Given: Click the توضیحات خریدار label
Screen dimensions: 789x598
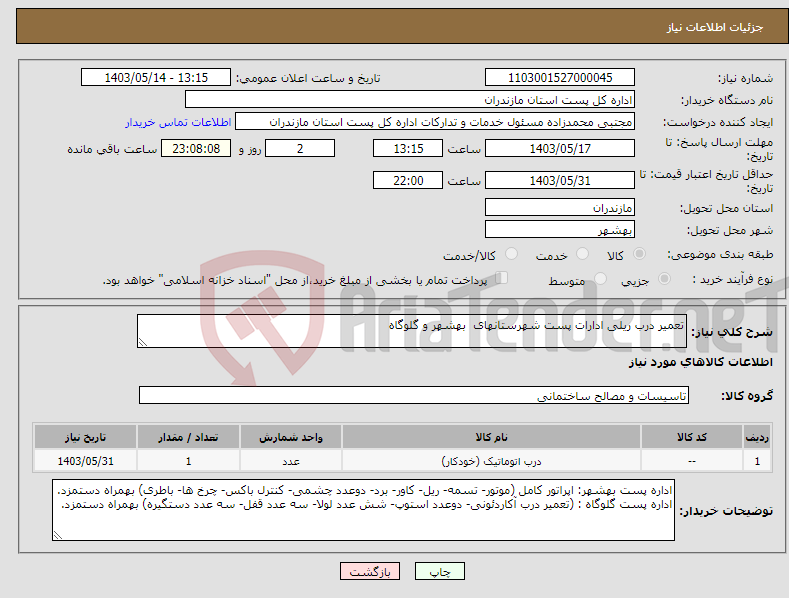Looking at the screenshot, I should point(726,511).
